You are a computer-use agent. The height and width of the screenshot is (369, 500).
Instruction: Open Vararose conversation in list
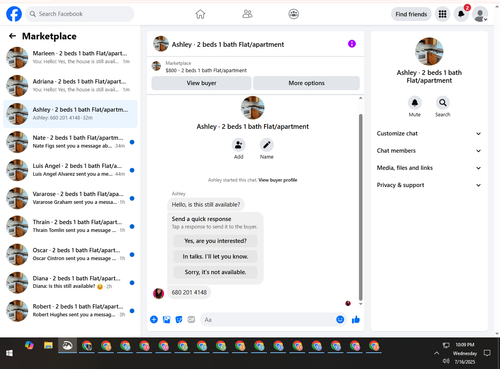(x=70, y=198)
